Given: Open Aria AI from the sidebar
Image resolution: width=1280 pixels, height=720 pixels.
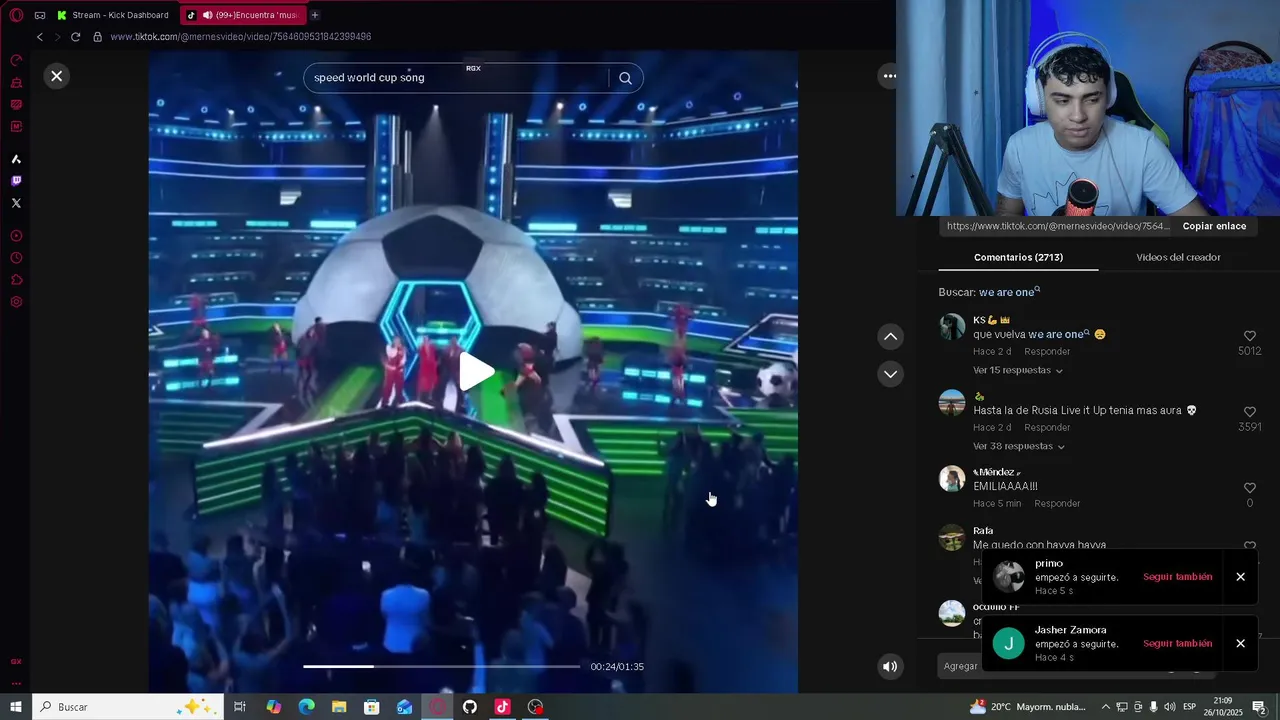Looking at the screenshot, I should (16, 159).
